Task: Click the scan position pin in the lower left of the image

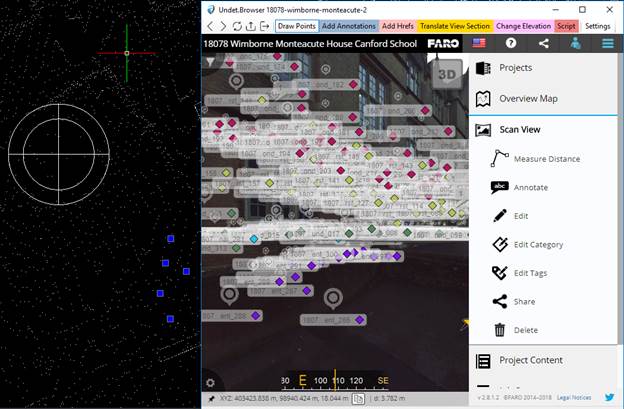Action: coord(229,296)
